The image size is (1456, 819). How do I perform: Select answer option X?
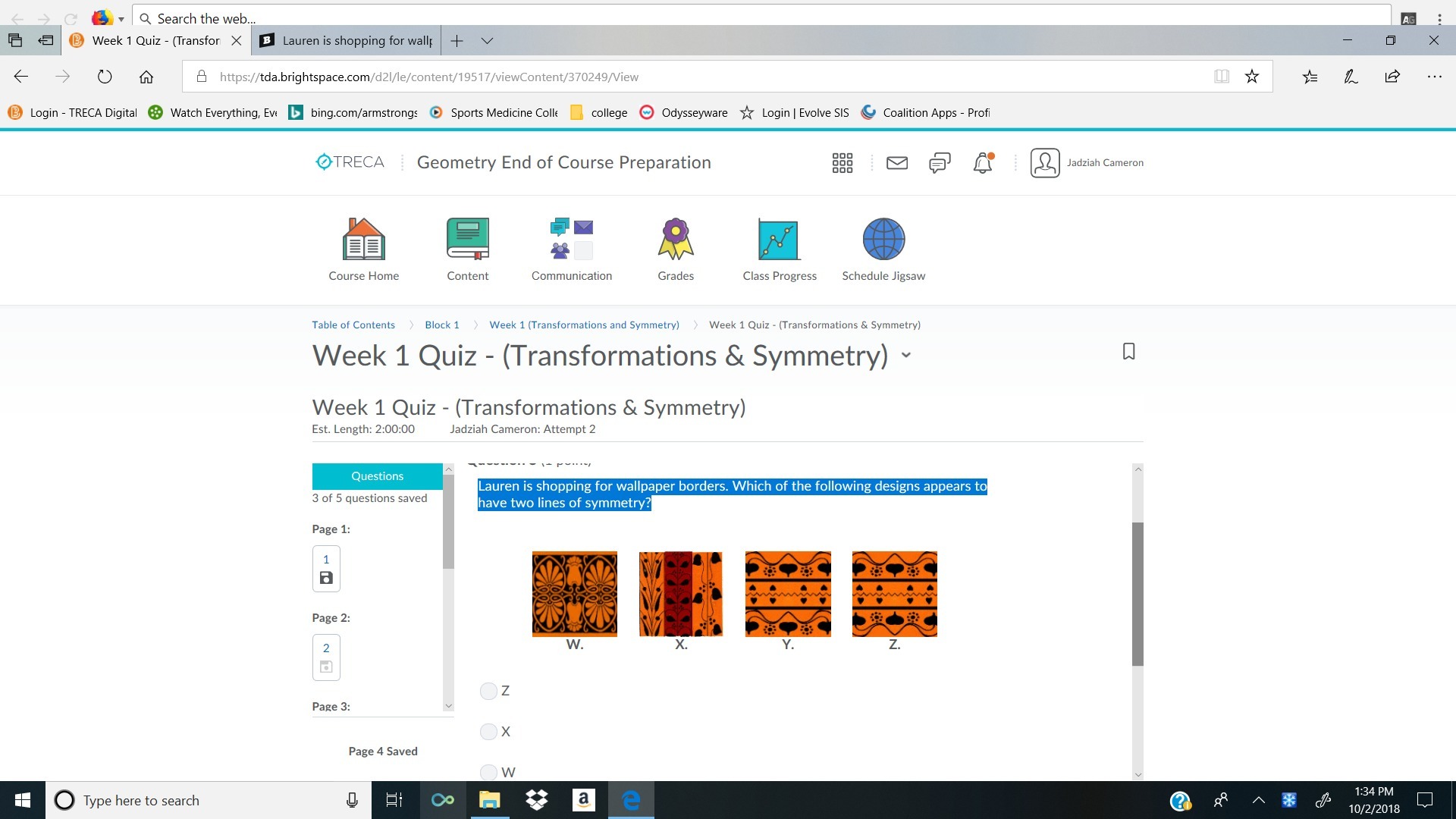coord(488,732)
